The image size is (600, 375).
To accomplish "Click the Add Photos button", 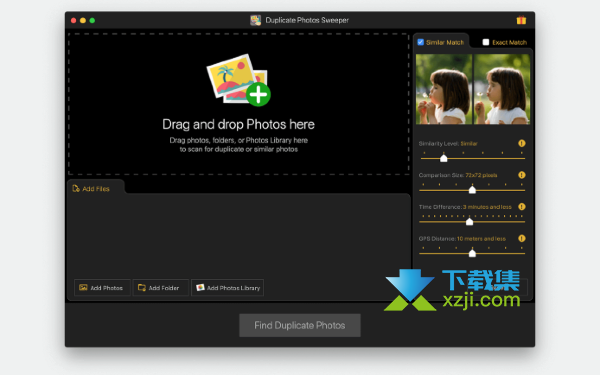I will pos(102,287).
